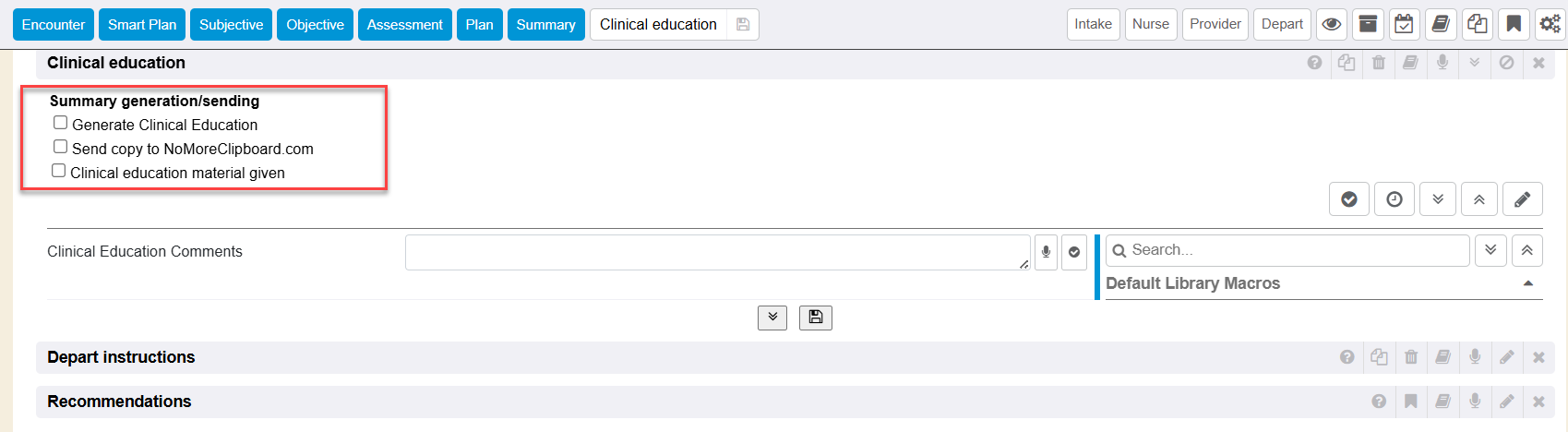Click the pencil edit button below Clinical education header

pos(1522,199)
